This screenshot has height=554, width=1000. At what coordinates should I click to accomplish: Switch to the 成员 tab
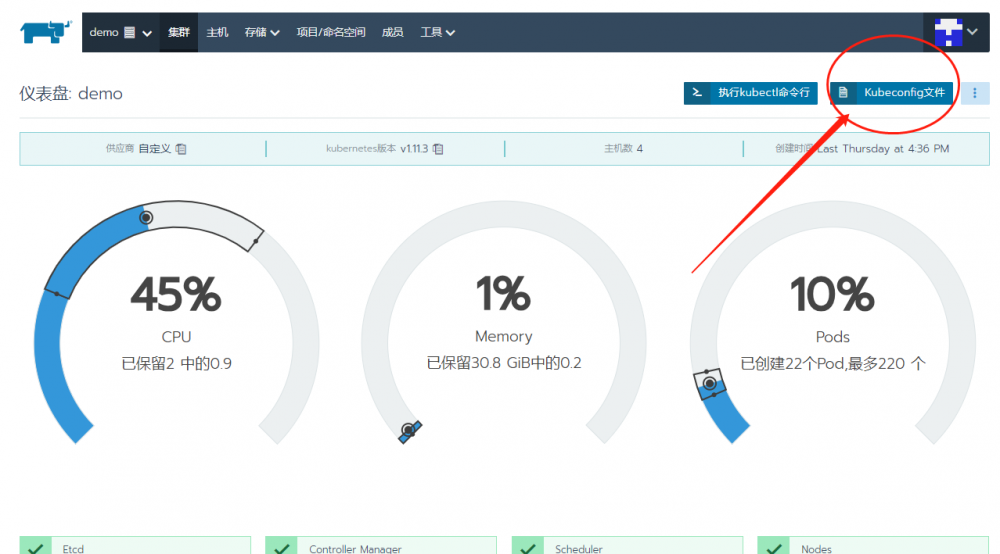click(x=392, y=33)
